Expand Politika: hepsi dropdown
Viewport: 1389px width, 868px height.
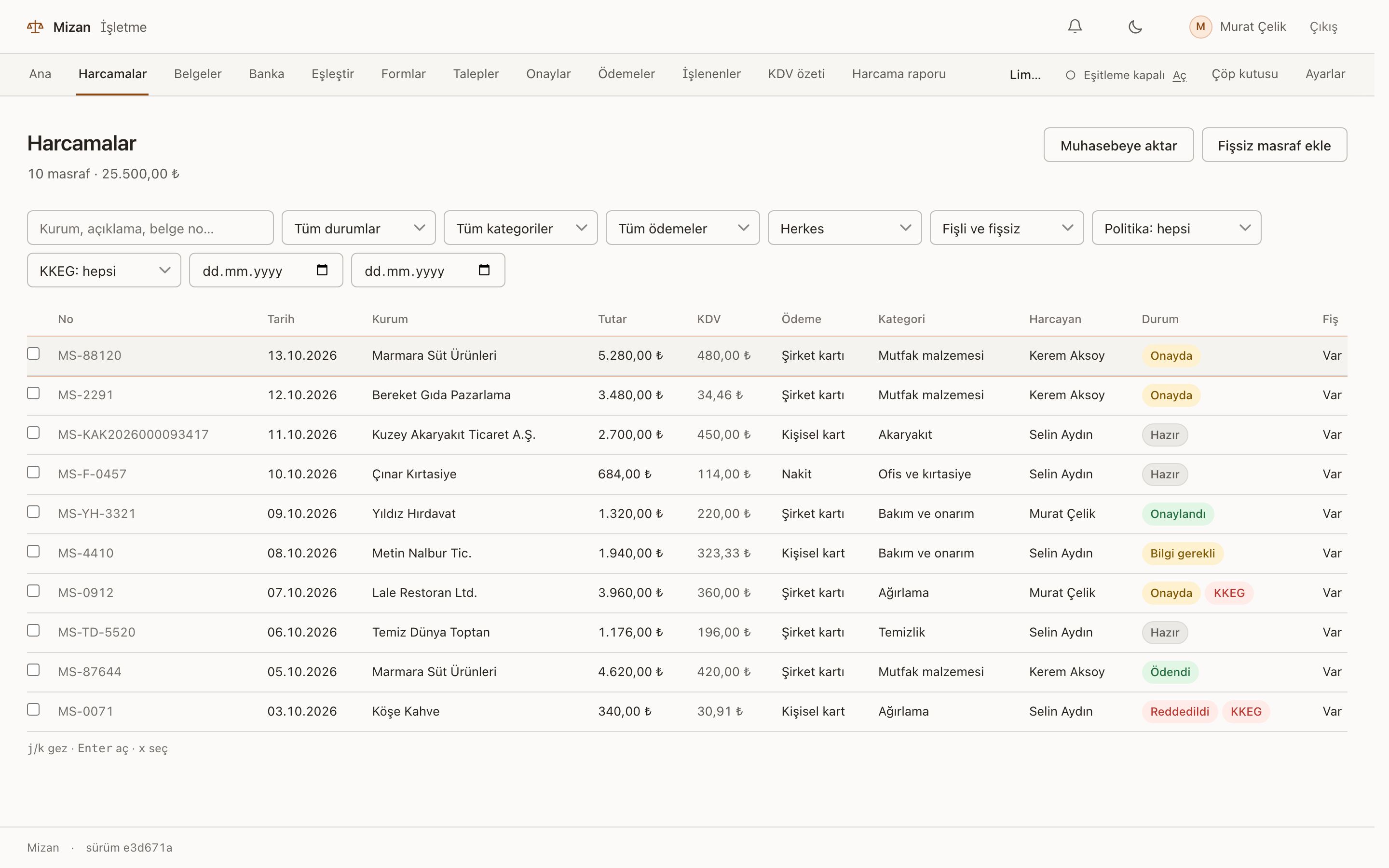[1176, 228]
